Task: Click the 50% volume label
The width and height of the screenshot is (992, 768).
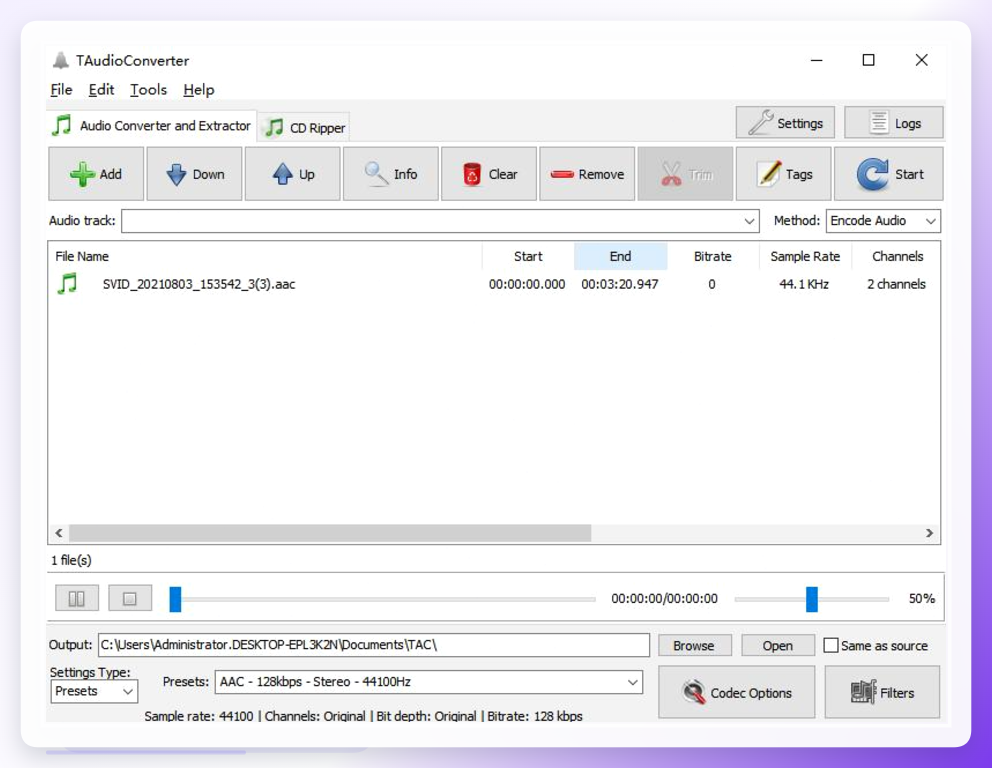Action: (x=922, y=598)
